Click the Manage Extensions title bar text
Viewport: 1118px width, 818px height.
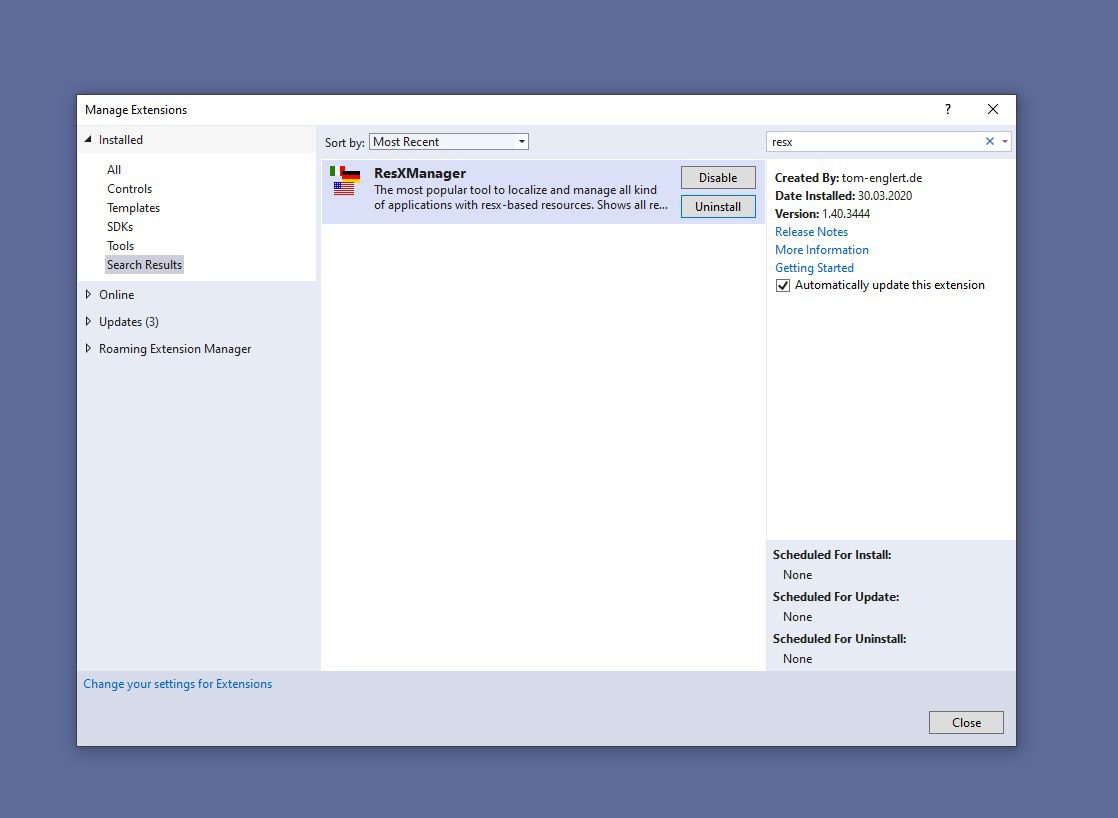135,110
